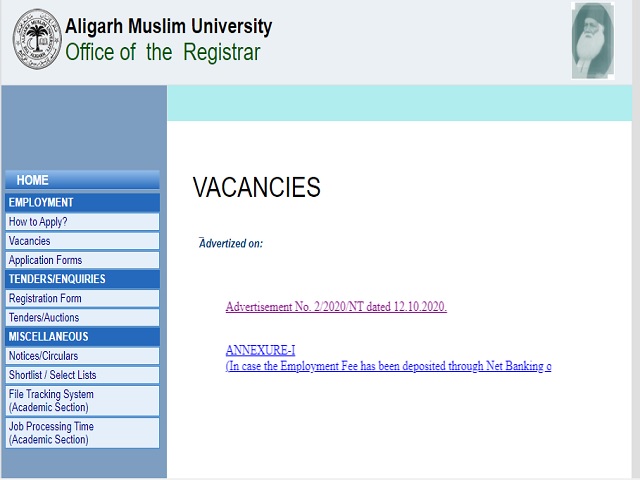Click the 'Advertized on:' label

click(231, 243)
